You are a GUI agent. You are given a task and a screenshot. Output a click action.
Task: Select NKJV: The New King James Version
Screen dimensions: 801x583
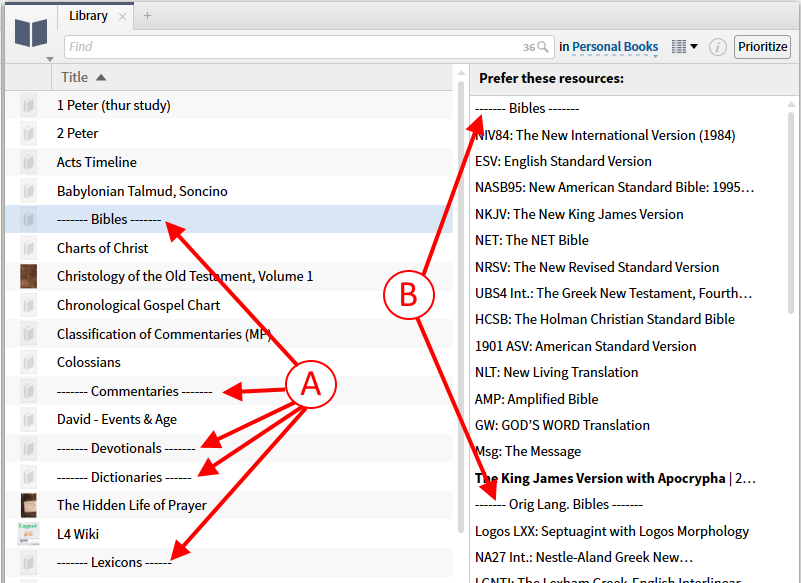579,214
